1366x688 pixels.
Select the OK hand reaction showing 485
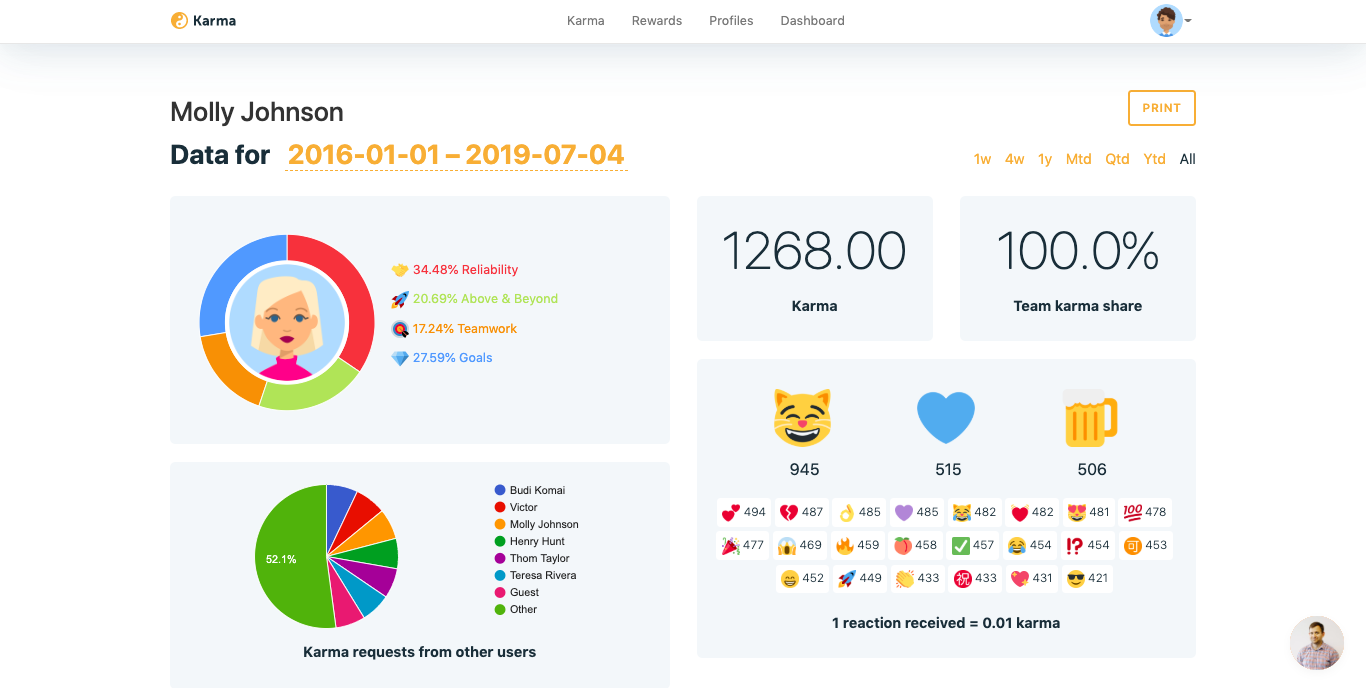[x=860, y=512]
